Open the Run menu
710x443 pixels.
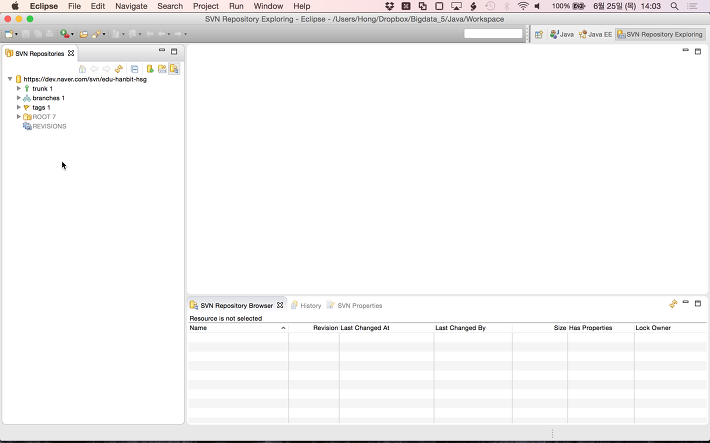(x=236, y=6)
